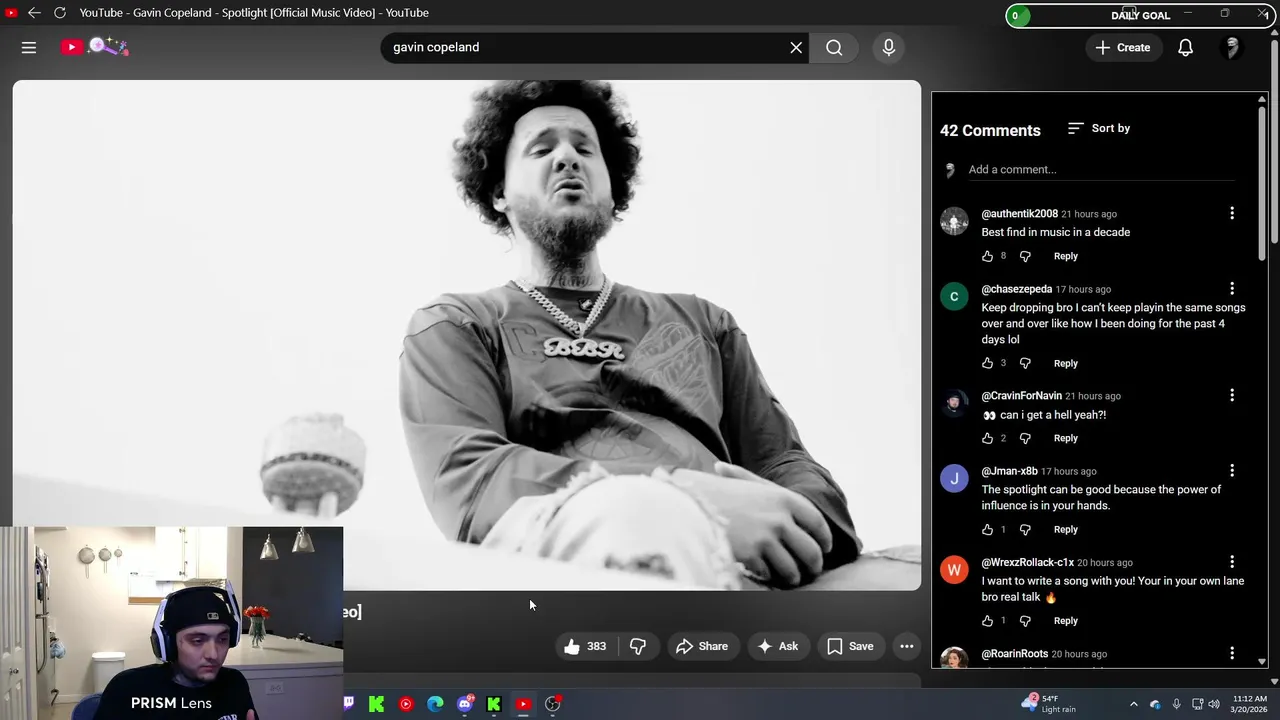Reply to the @CravinForNavin comment
Image resolution: width=1280 pixels, height=720 pixels.
[x=1066, y=438]
